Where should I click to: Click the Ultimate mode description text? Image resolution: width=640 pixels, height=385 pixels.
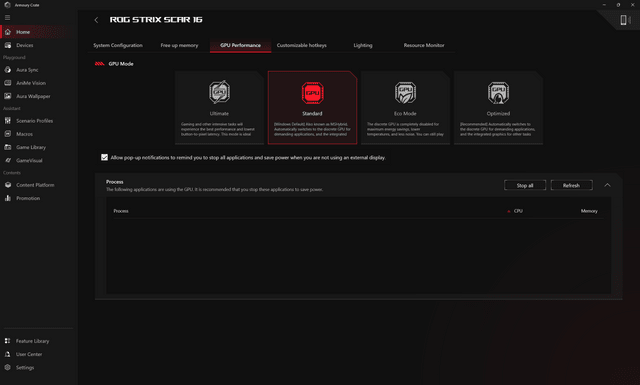click(x=219, y=129)
